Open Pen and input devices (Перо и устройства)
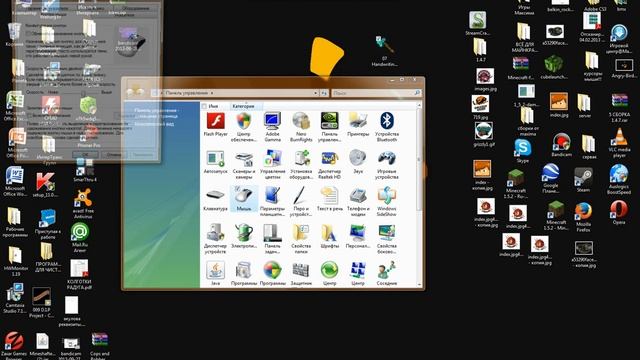The image size is (640, 360). click(x=301, y=202)
